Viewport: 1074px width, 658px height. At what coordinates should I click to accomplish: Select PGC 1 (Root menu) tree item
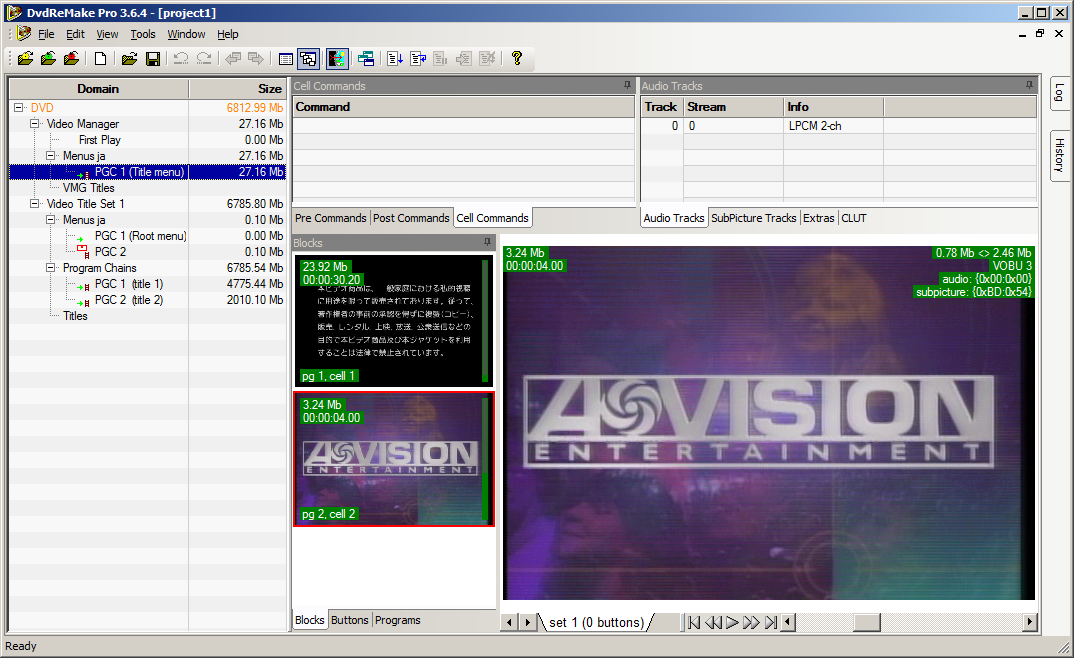[x=140, y=236]
